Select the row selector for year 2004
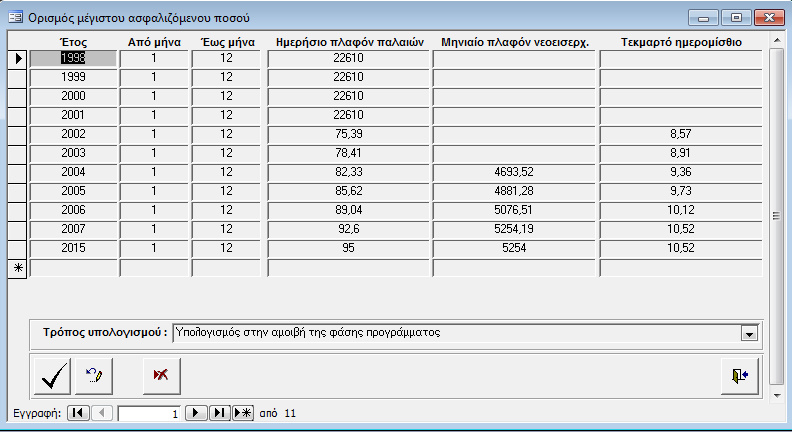Screen dimensions: 792x432 (x=18, y=172)
